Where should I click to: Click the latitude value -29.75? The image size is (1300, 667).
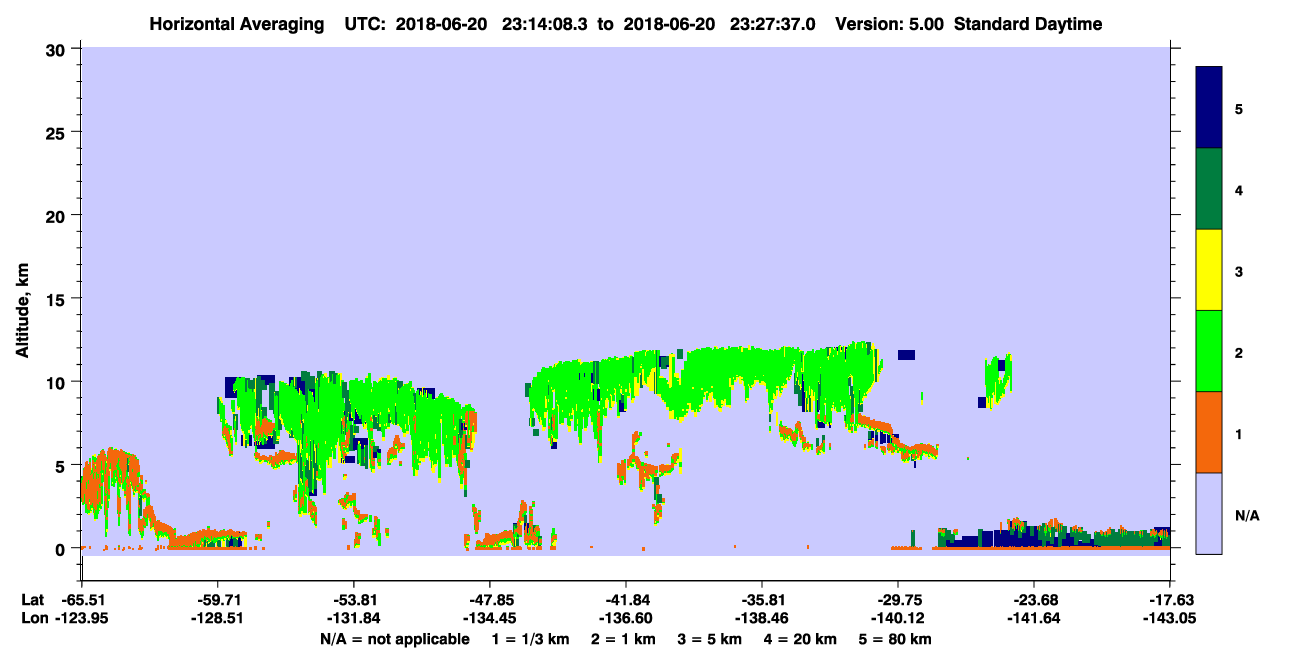[898, 600]
